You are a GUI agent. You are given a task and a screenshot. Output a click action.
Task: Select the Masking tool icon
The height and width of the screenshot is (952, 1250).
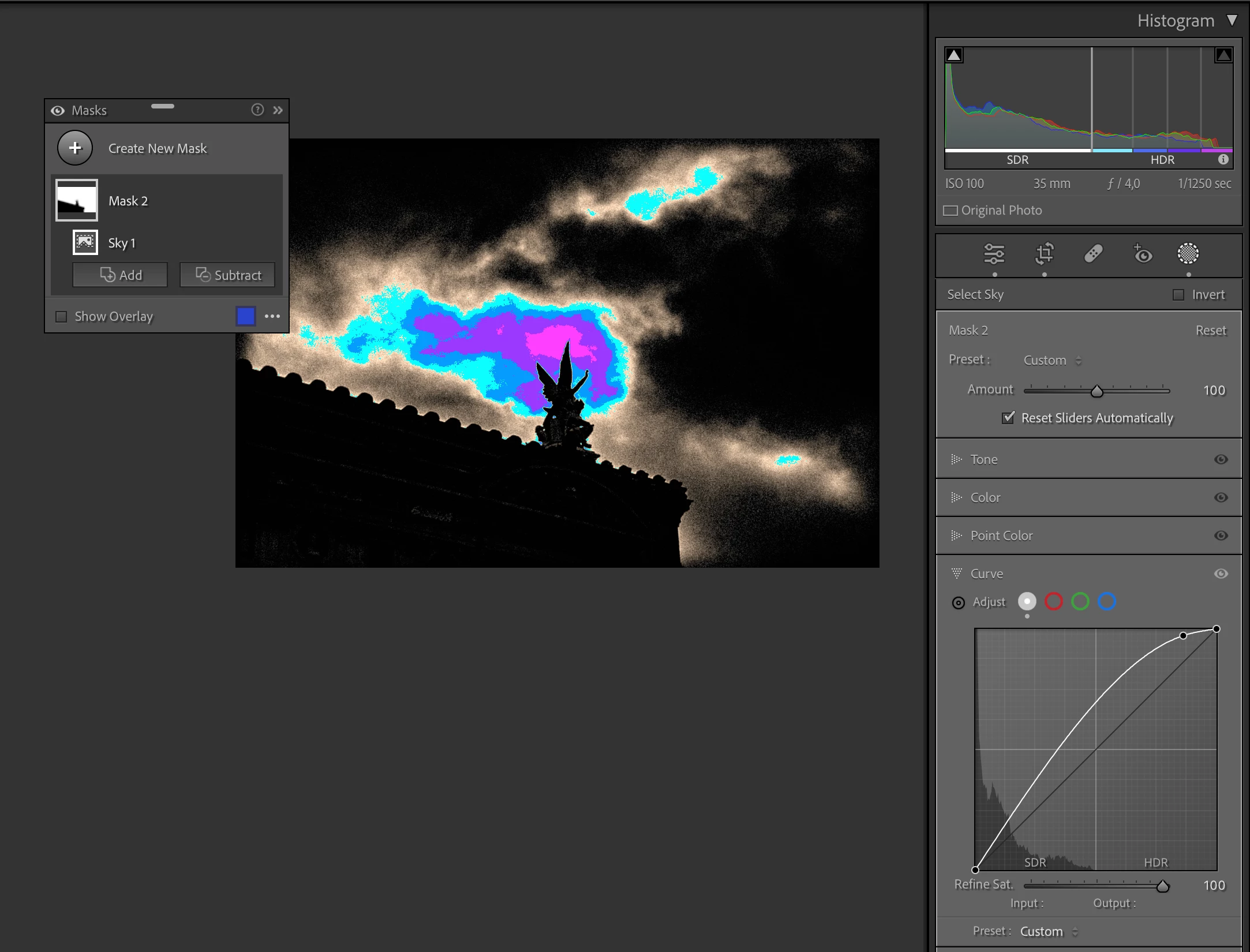1188,253
